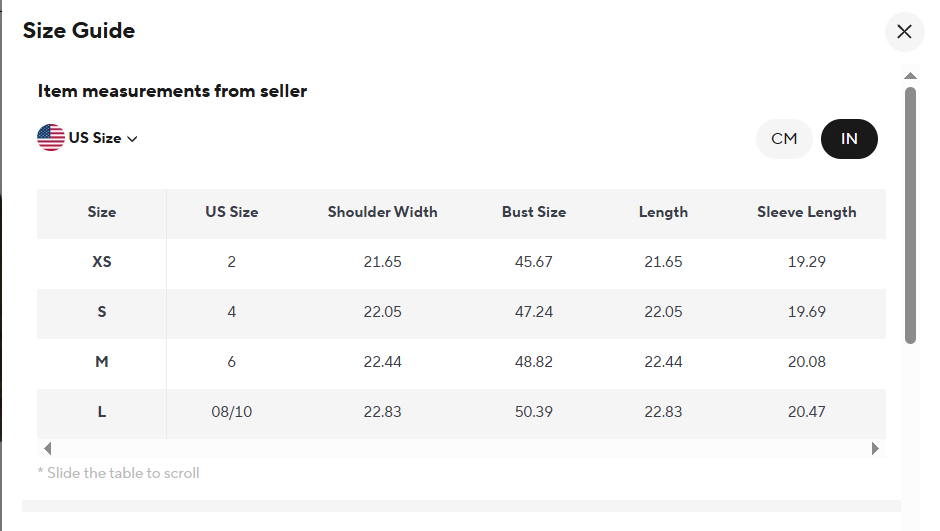Click the Length column header
This screenshot has height=531, width=940.
pyautogui.click(x=663, y=212)
